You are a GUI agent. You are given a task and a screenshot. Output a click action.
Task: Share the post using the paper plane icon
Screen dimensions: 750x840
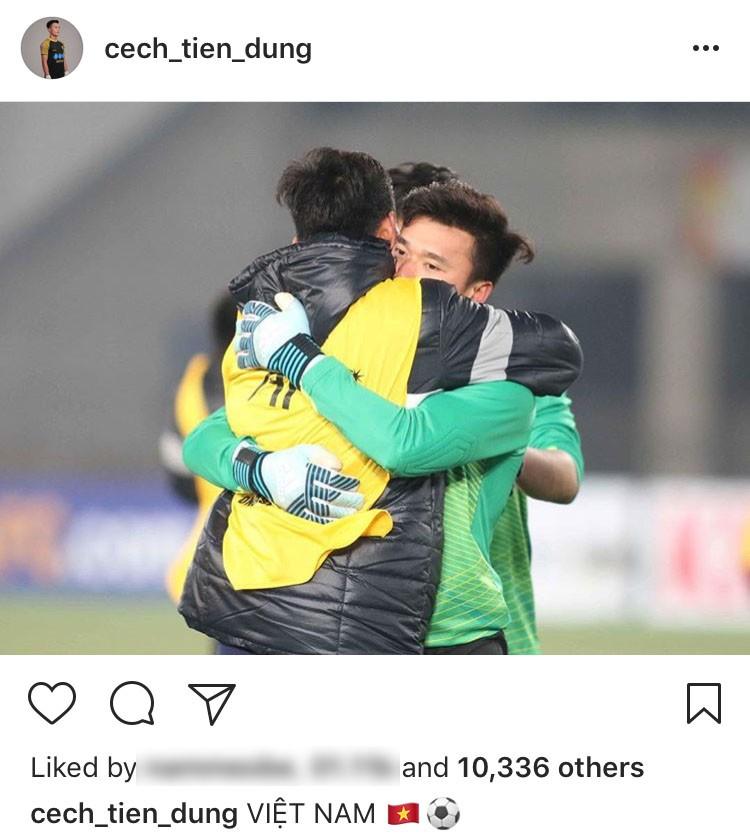[212, 703]
